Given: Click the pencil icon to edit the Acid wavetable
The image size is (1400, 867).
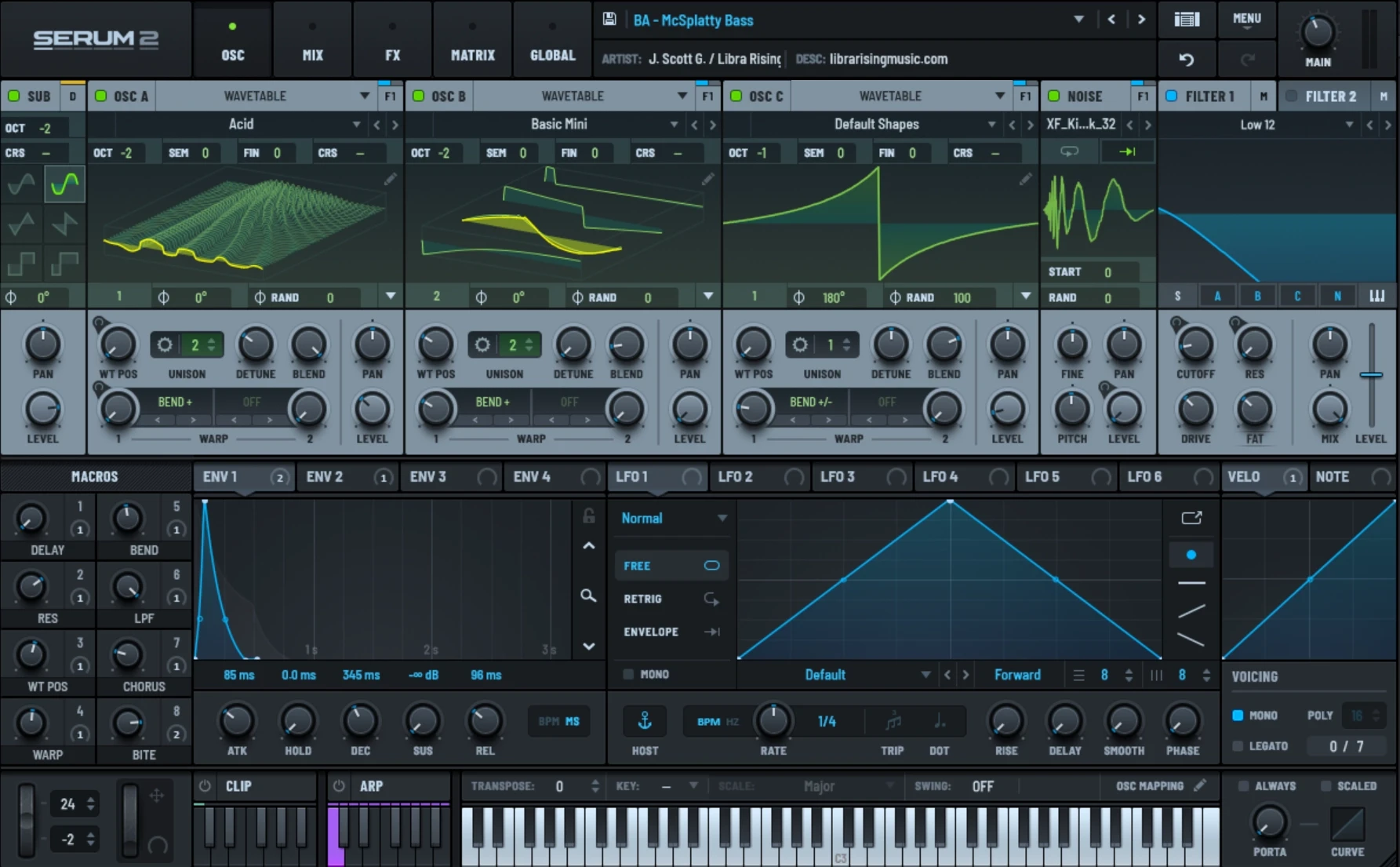Looking at the screenshot, I should 391,179.
